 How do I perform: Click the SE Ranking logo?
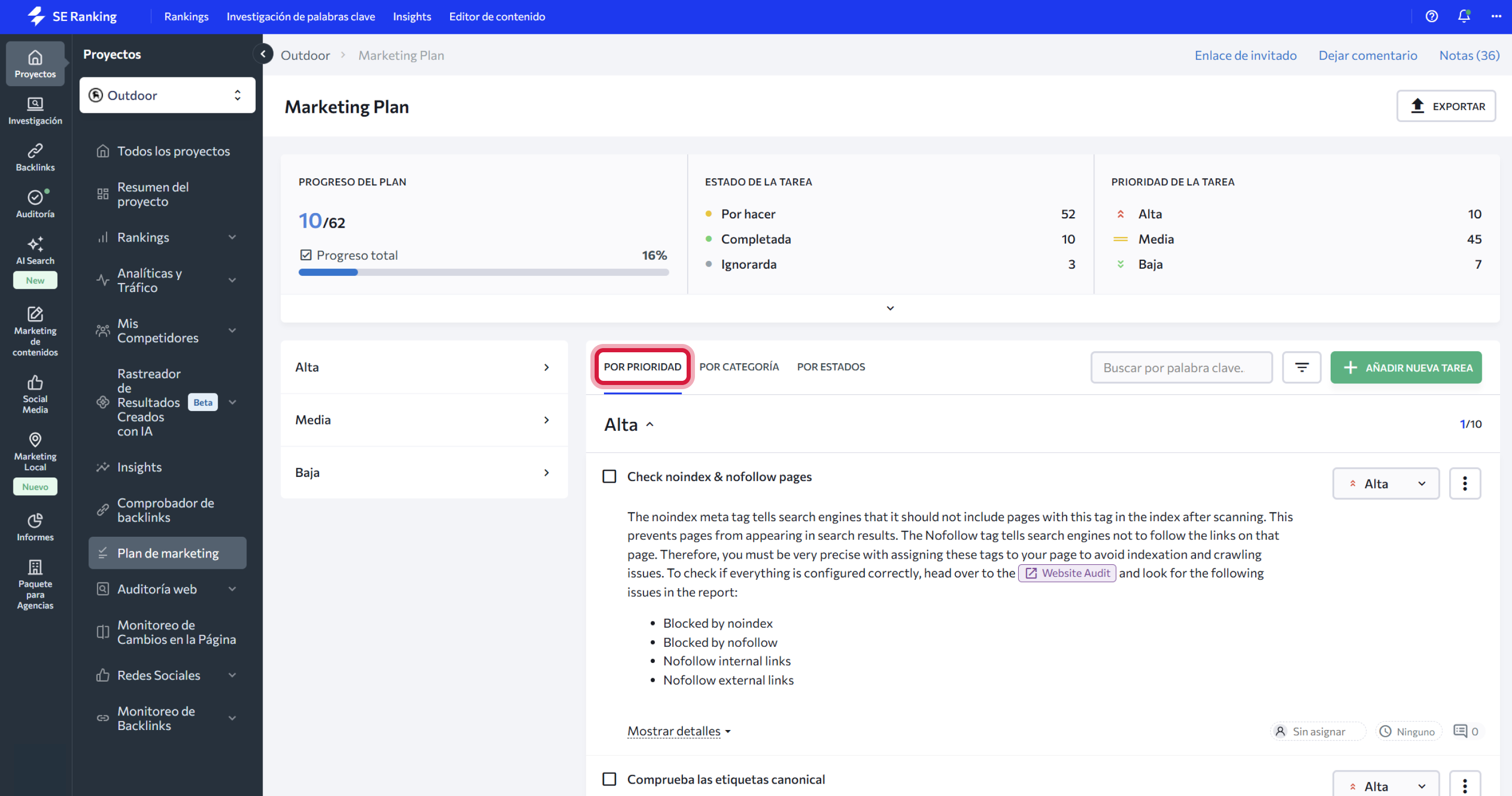click(72, 17)
